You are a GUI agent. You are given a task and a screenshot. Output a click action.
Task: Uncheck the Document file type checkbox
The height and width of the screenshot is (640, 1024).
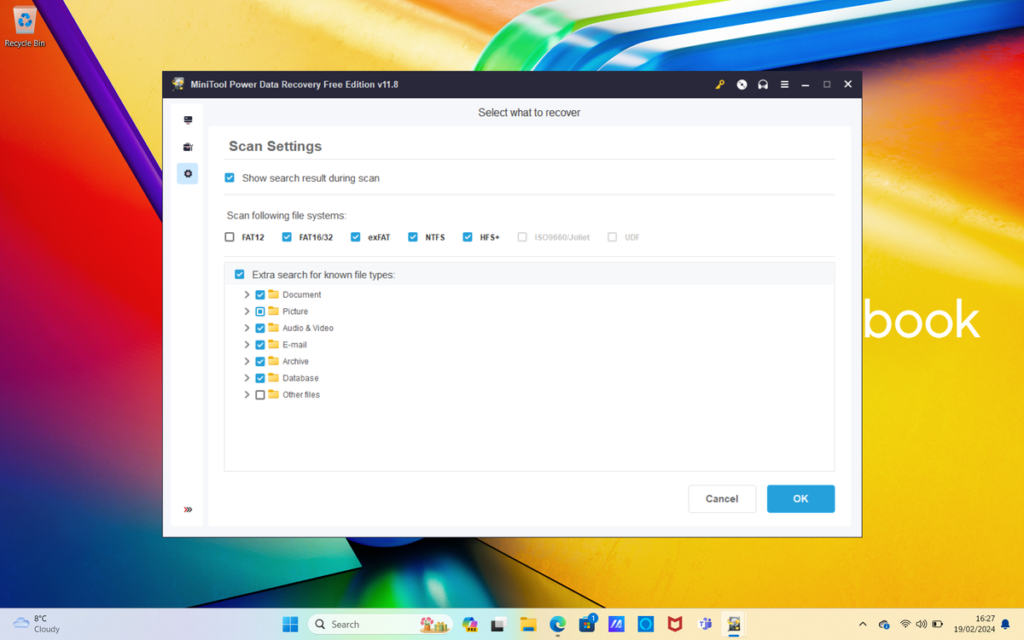pos(260,295)
